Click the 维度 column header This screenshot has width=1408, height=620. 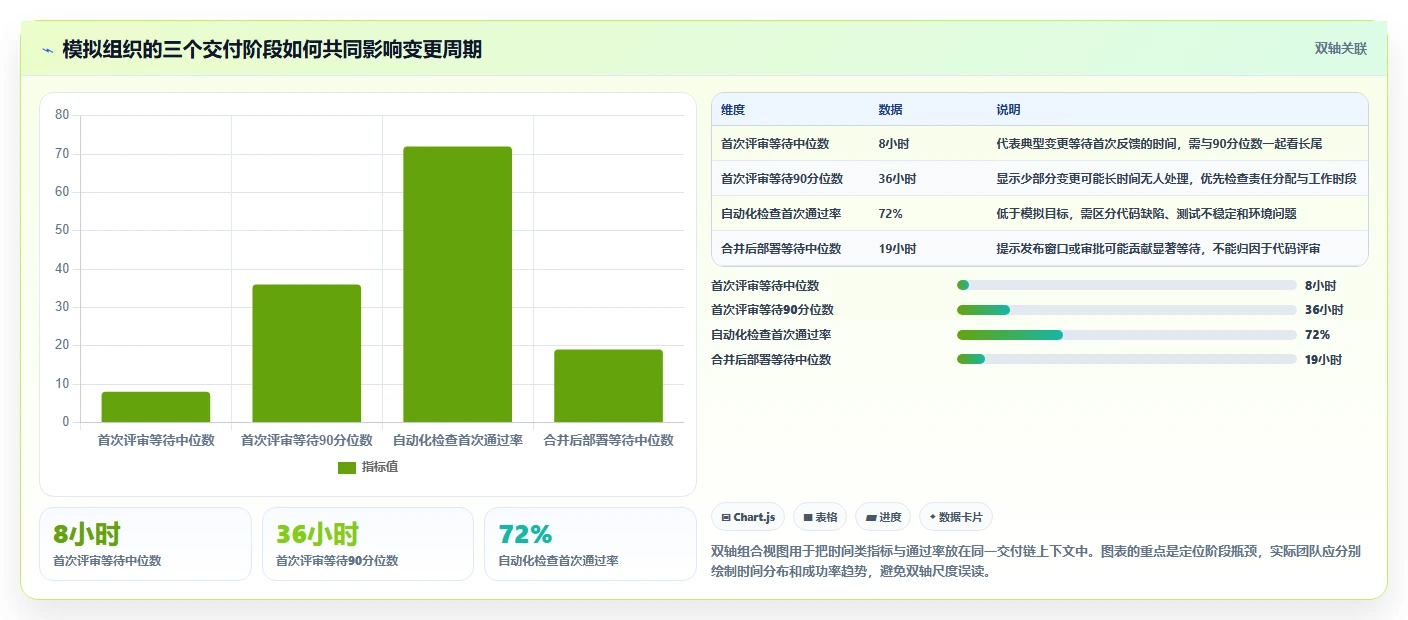[x=733, y=110]
